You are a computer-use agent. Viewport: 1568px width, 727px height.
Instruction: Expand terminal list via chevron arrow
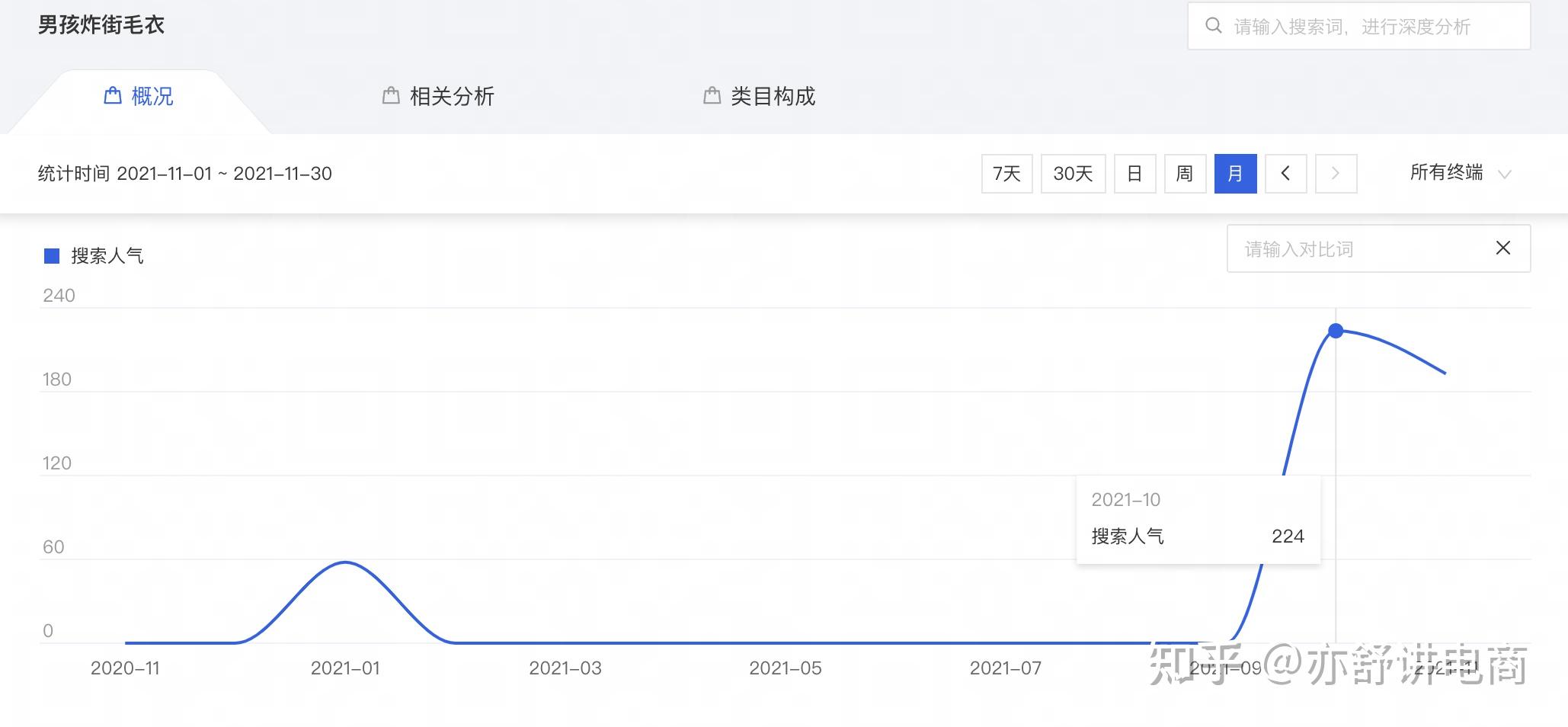[1504, 175]
